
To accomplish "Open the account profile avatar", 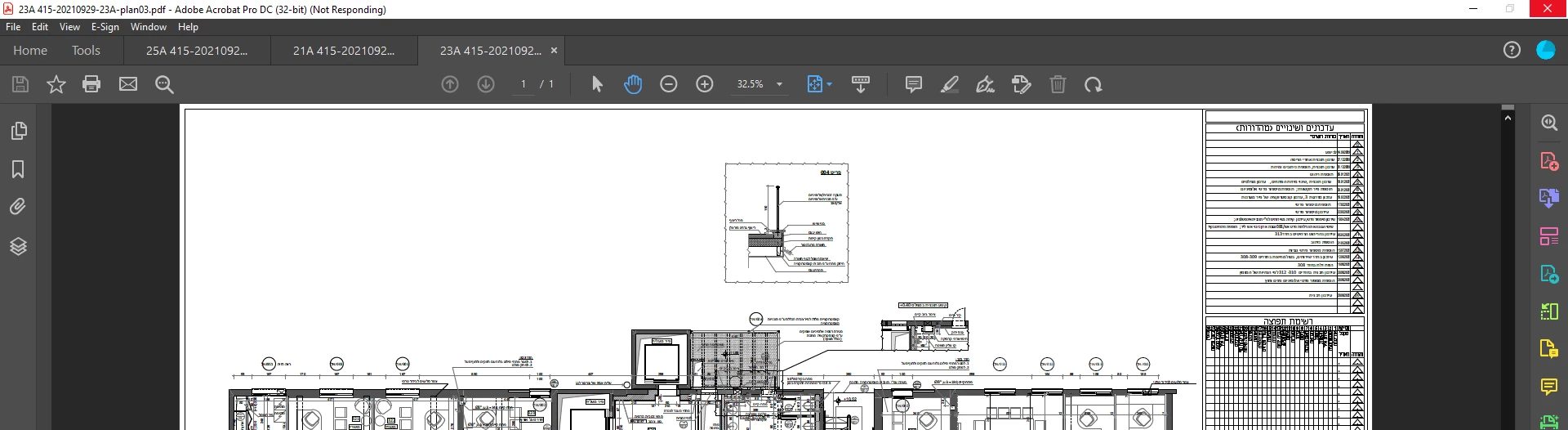I will tap(1546, 50).
